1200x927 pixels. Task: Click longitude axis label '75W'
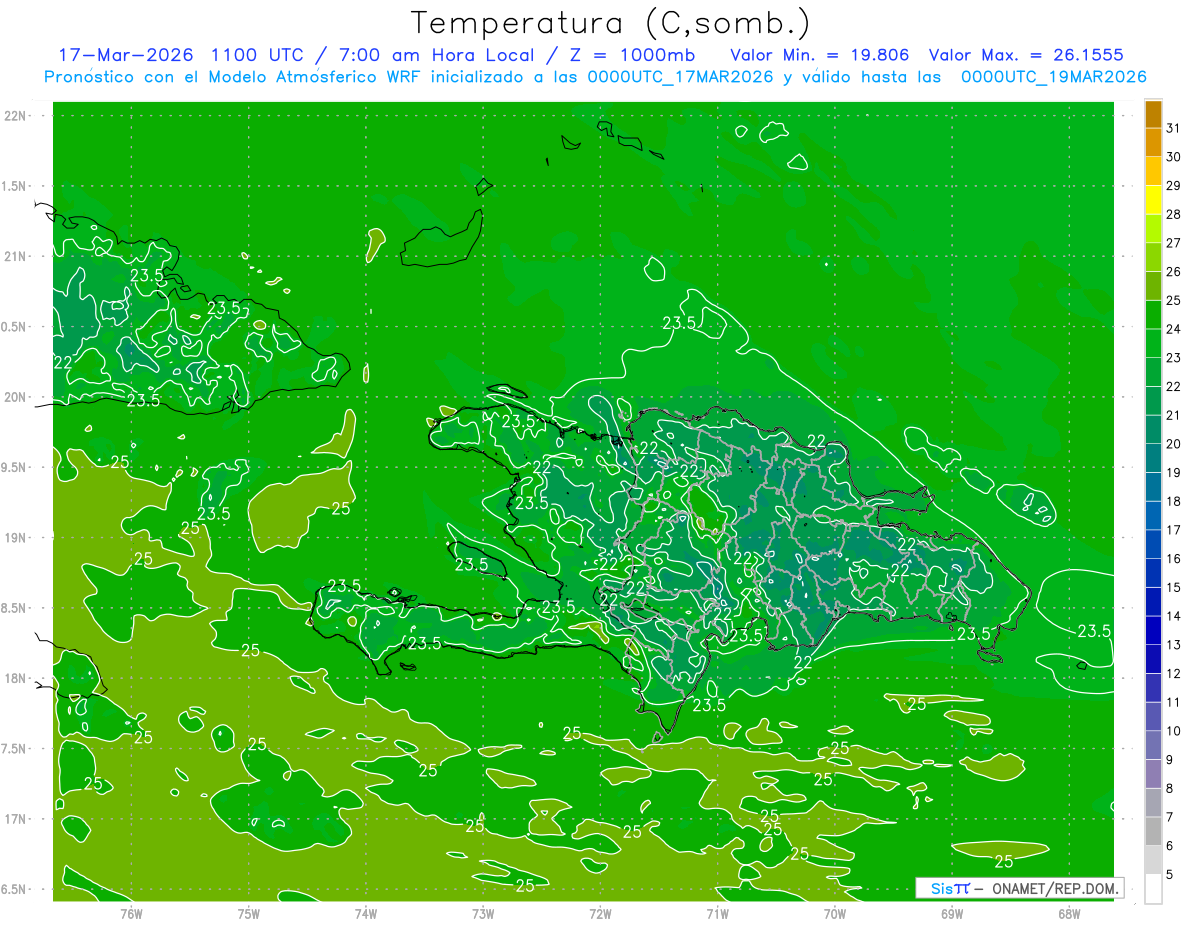pyautogui.click(x=249, y=913)
